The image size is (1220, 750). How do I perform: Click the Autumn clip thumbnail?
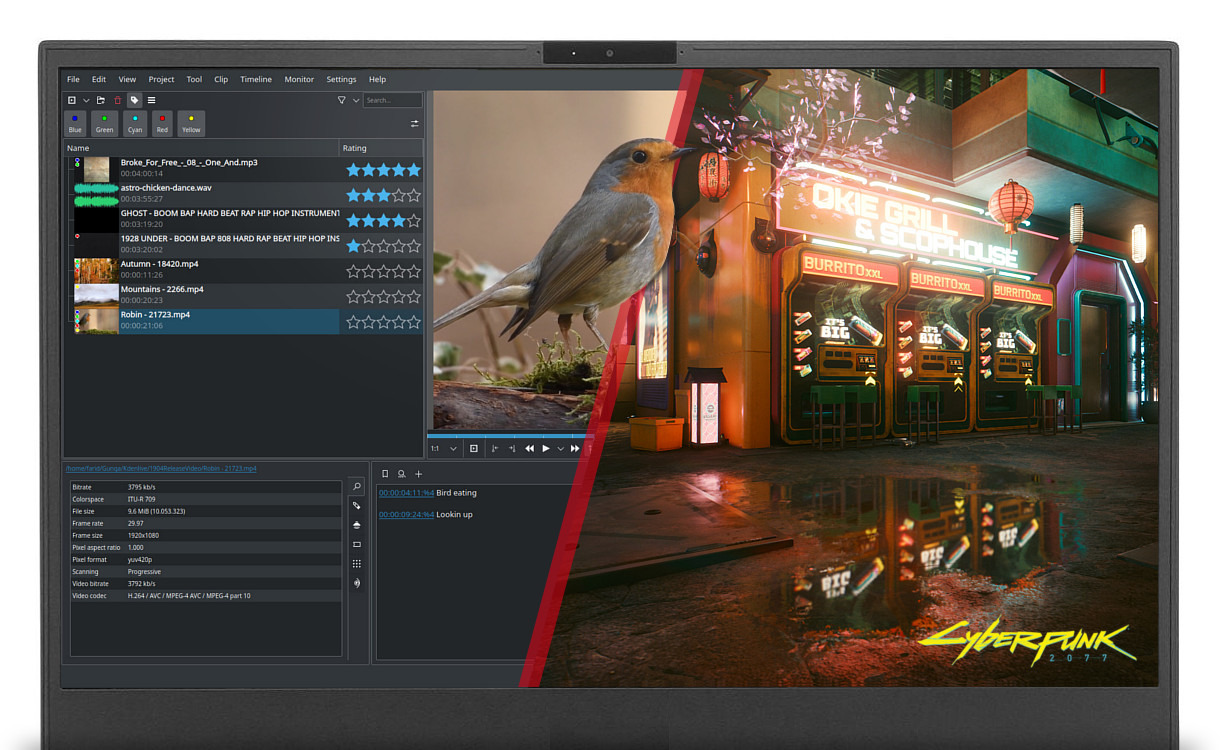(96, 270)
